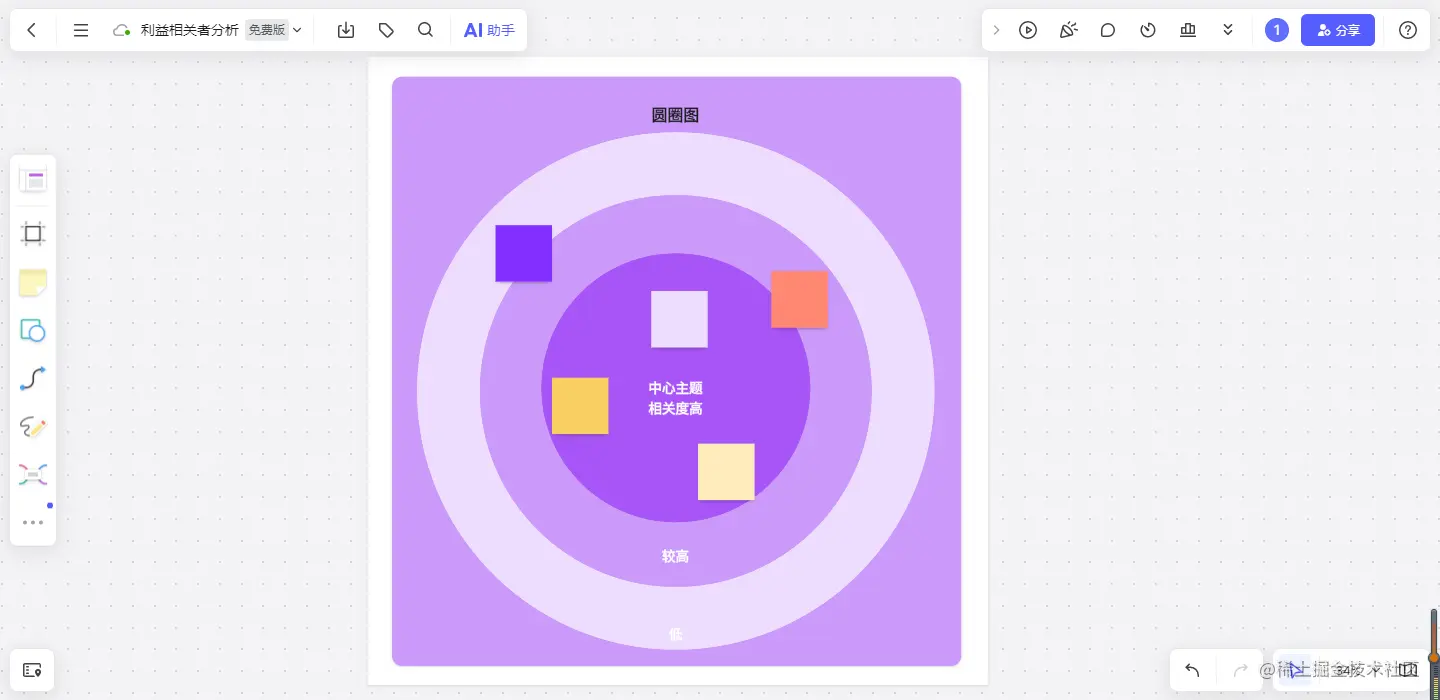Open comments with the speech bubble icon
Image resolution: width=1440 pixels, height=700 pixels.
coord(1108,30)
